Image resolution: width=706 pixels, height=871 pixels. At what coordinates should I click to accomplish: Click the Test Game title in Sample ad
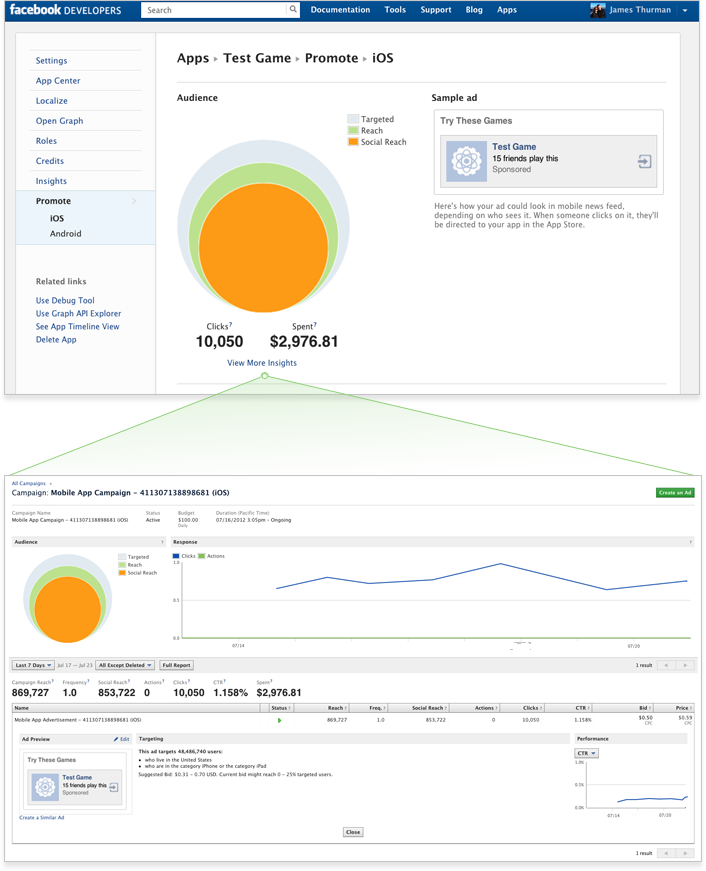tap(514, 147)
